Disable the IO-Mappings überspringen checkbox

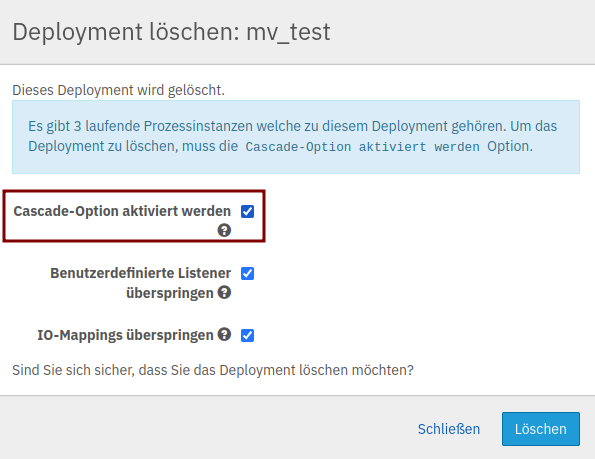click(247, 336)
